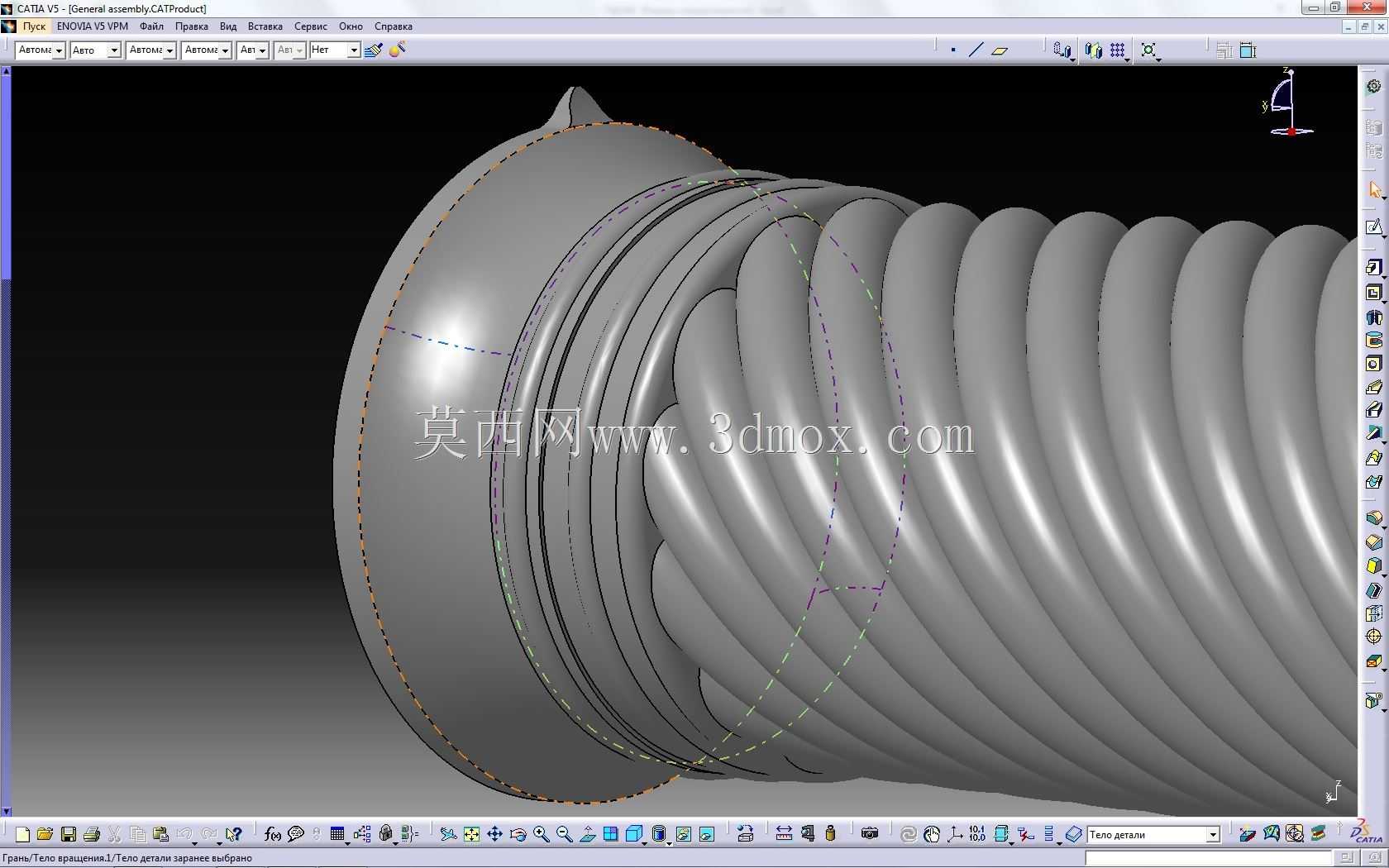The height and width of the screenshot is (868, 1389).
Task: Open the Formula f(x) tool
Action: tap(272, 834)
